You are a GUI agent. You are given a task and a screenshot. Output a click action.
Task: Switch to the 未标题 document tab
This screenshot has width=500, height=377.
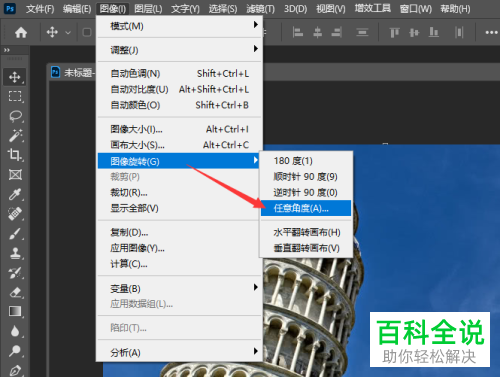click(x=73, y=72)
